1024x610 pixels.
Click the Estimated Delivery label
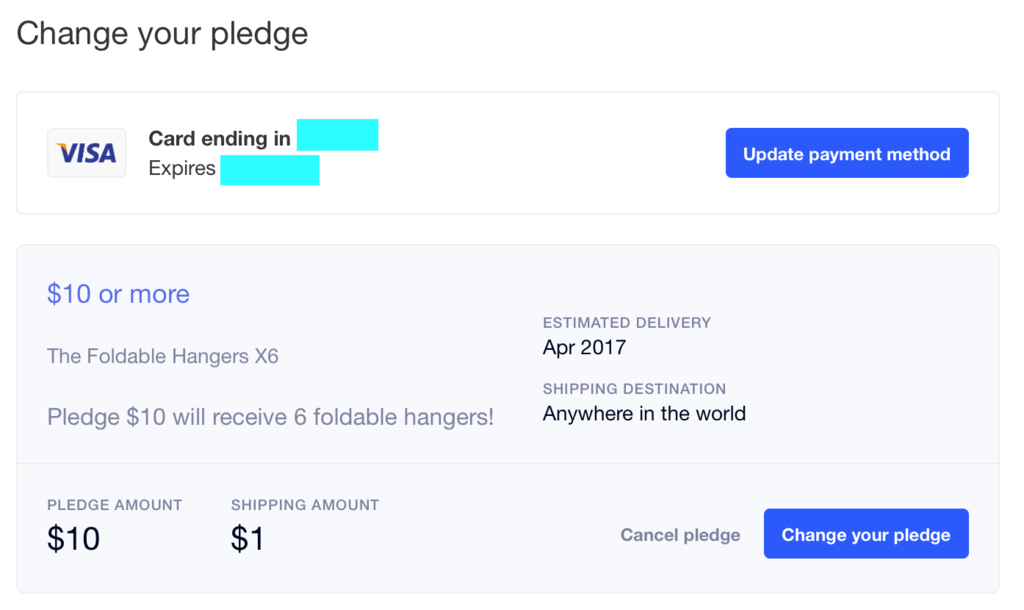click(x=627, y=323)
